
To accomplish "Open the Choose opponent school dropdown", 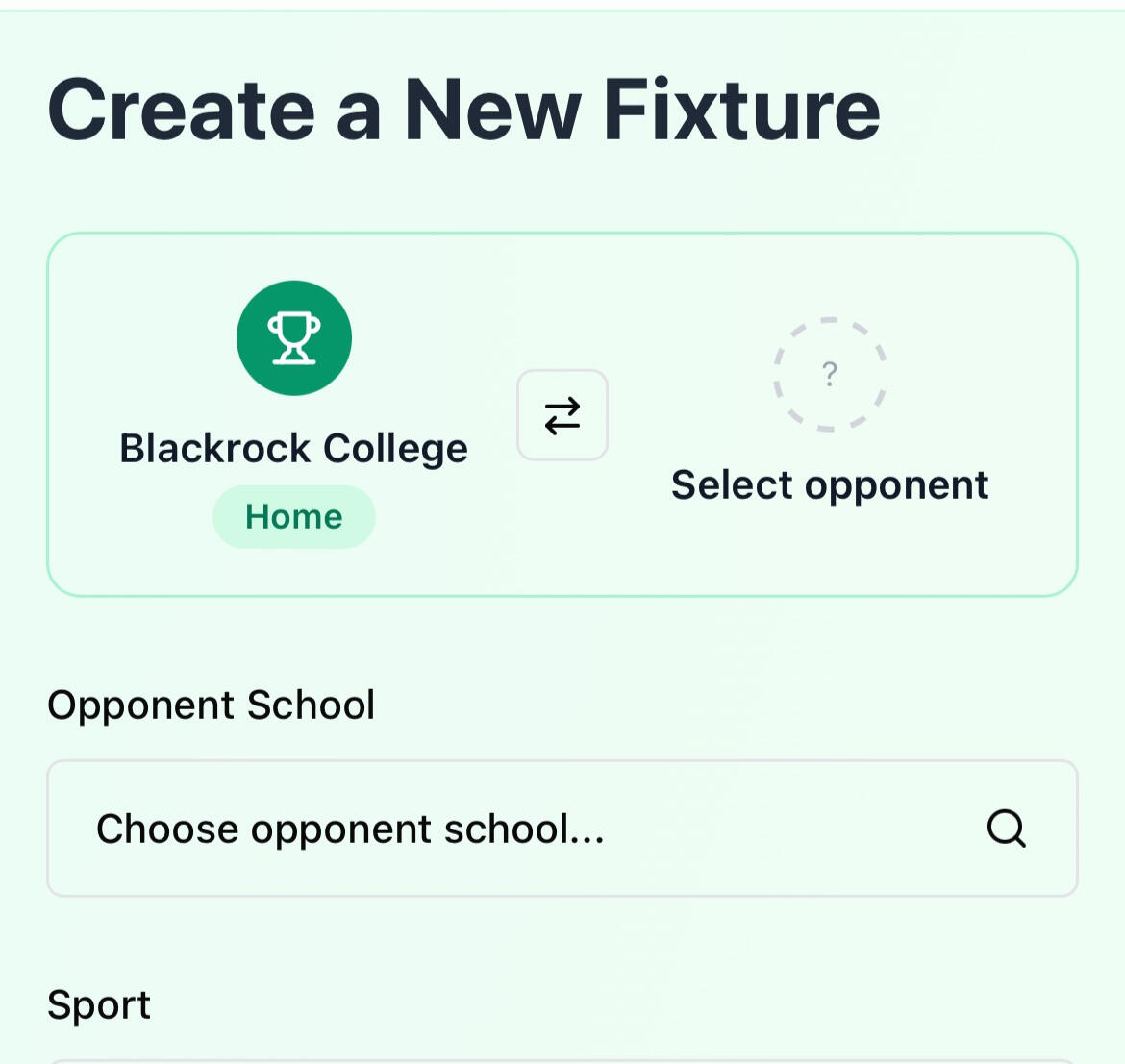I will click(562, 829).
